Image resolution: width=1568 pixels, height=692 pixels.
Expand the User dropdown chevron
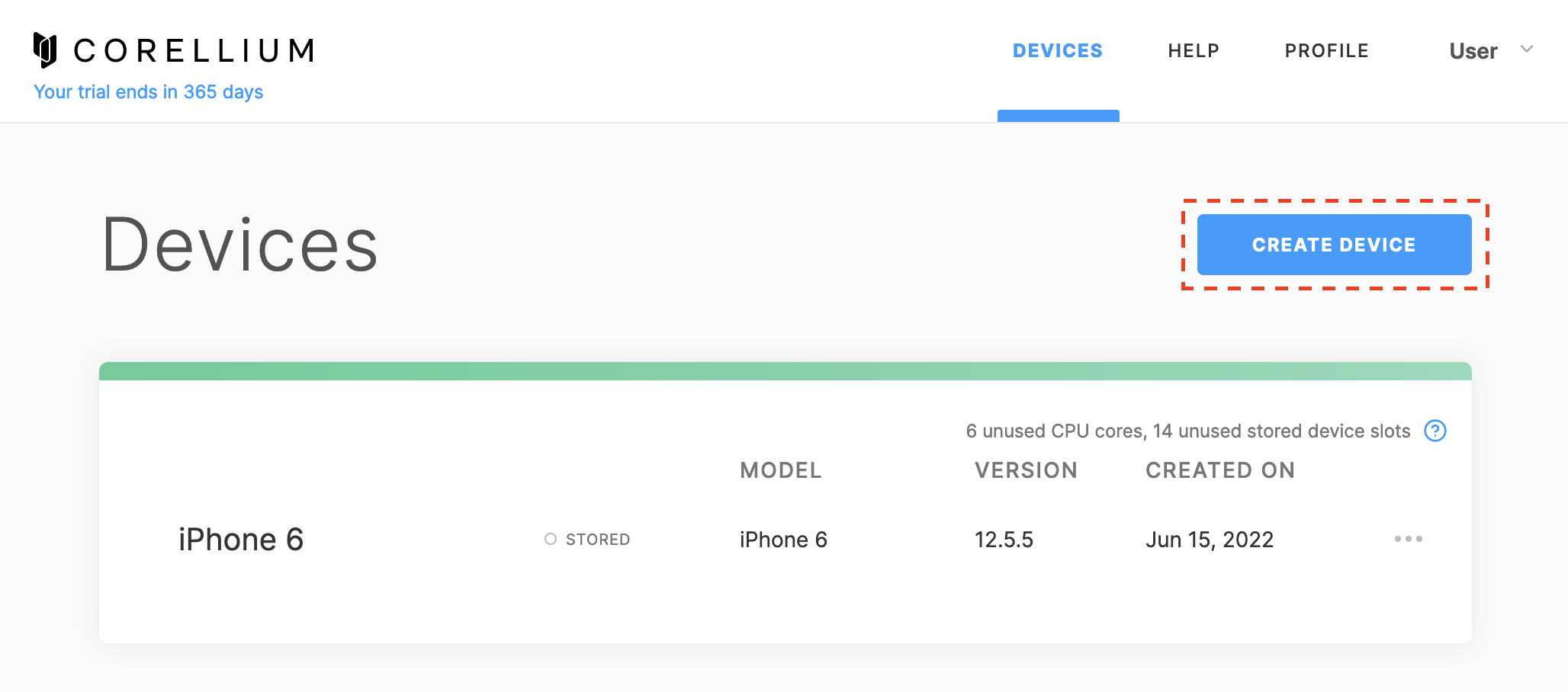[x=1527, y=50]
